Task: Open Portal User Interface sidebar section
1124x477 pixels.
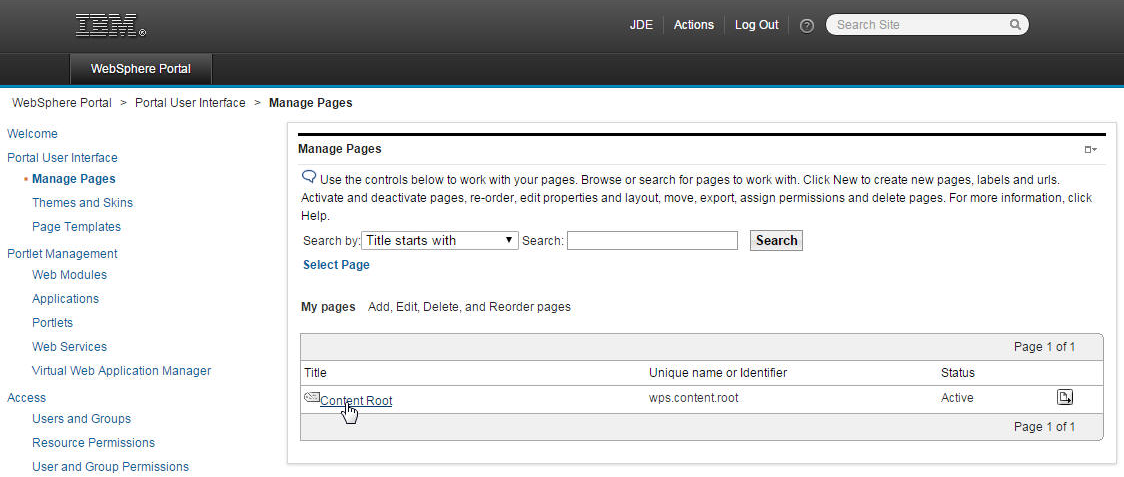Action: coord(62,157)
